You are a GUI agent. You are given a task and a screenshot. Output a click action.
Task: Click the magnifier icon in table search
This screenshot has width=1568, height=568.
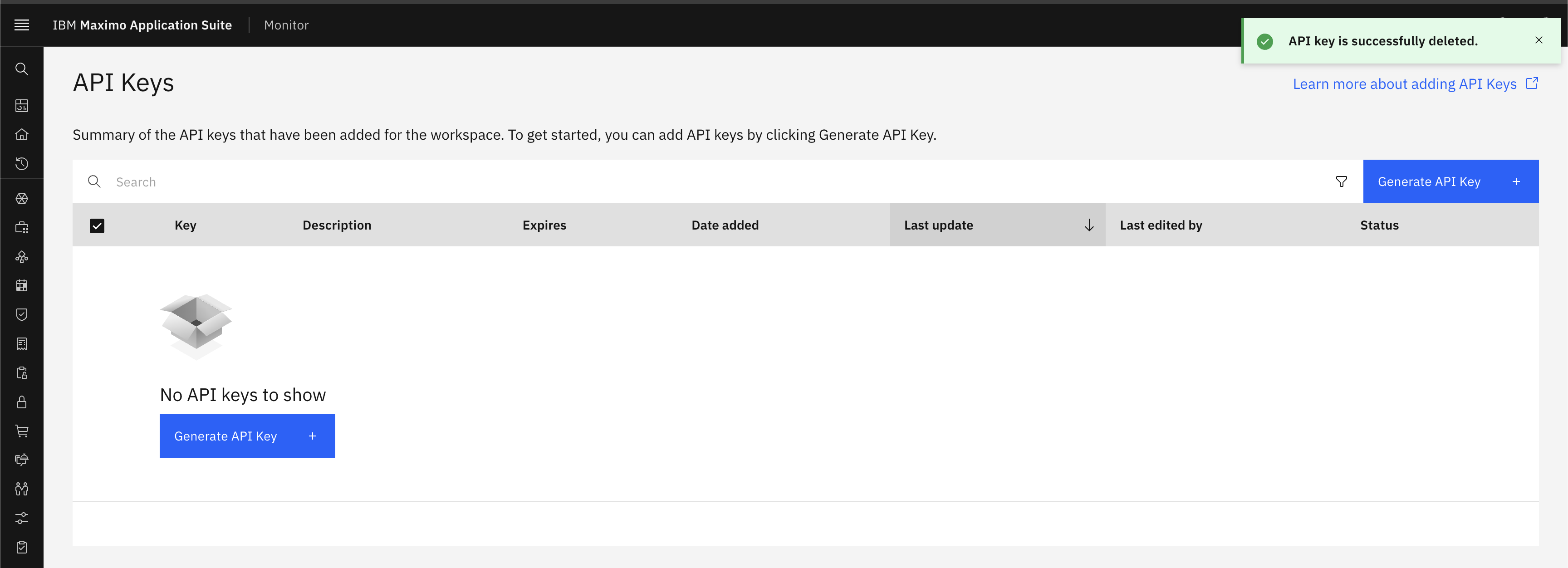pos(94,181)
